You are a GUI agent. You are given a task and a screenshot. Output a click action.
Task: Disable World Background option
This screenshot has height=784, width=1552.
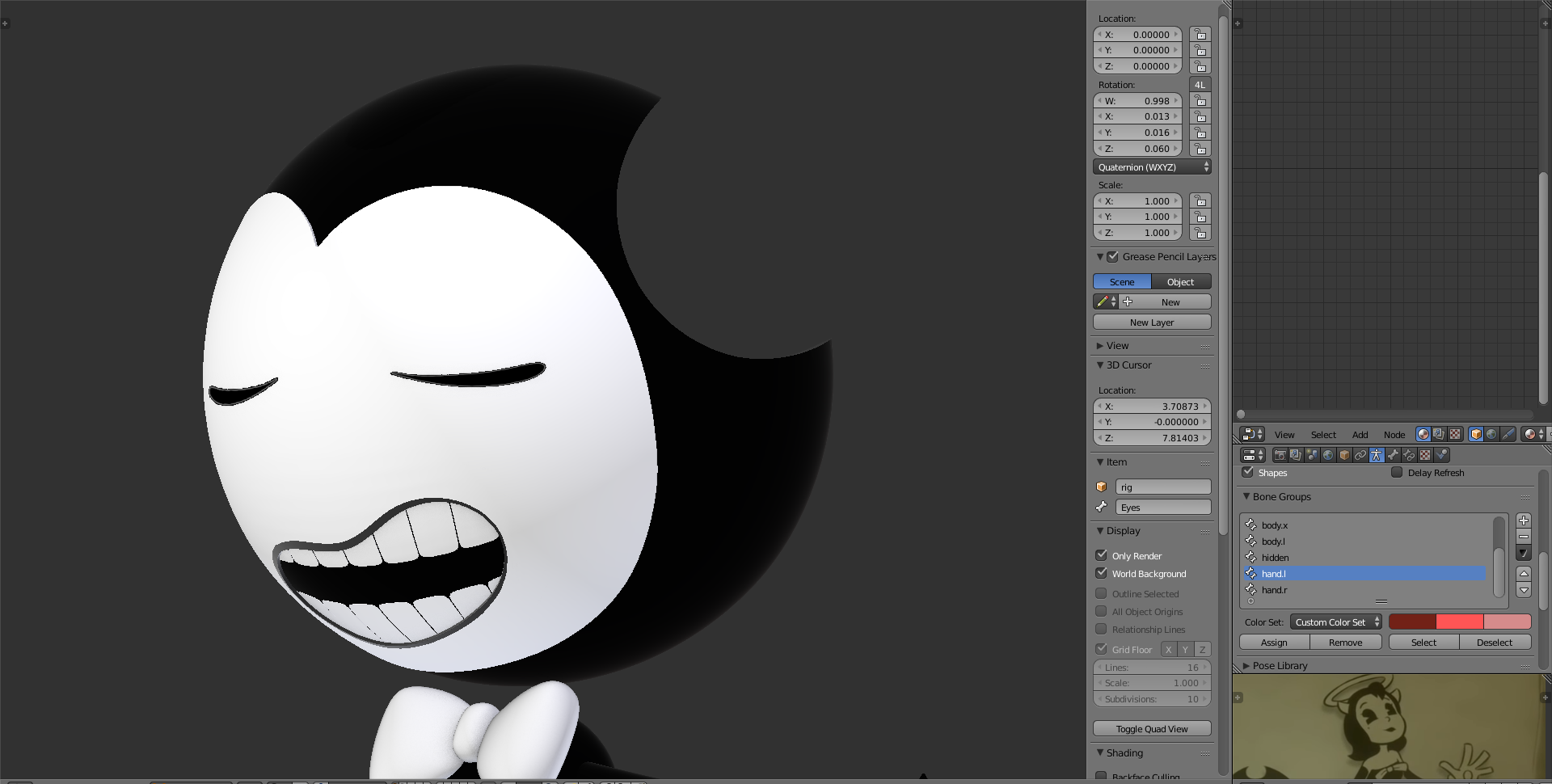tap(1101, 573)
